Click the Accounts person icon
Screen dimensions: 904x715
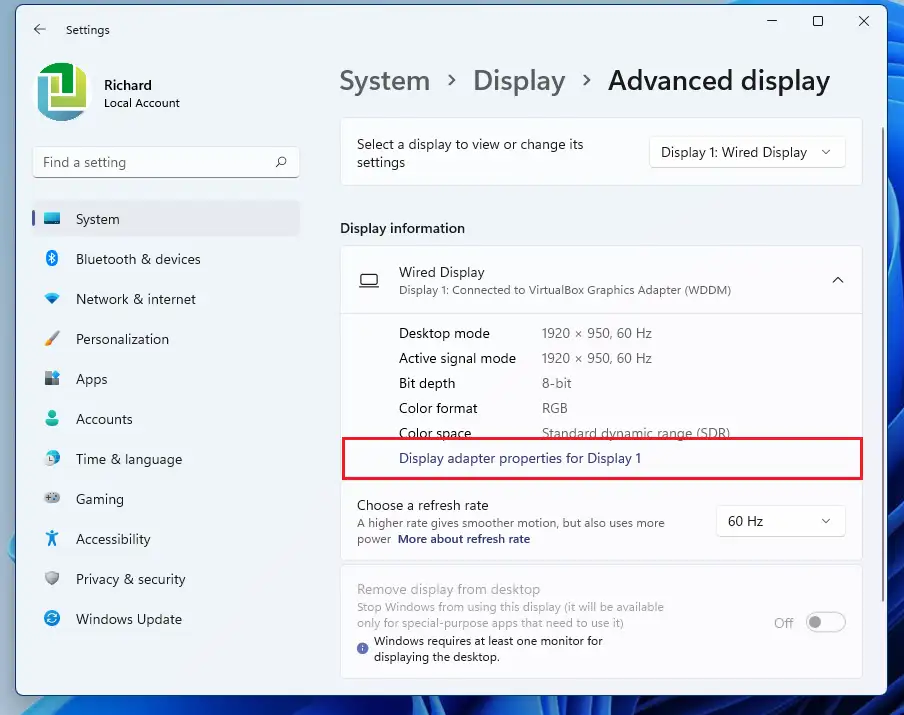(x=52, y=418)
